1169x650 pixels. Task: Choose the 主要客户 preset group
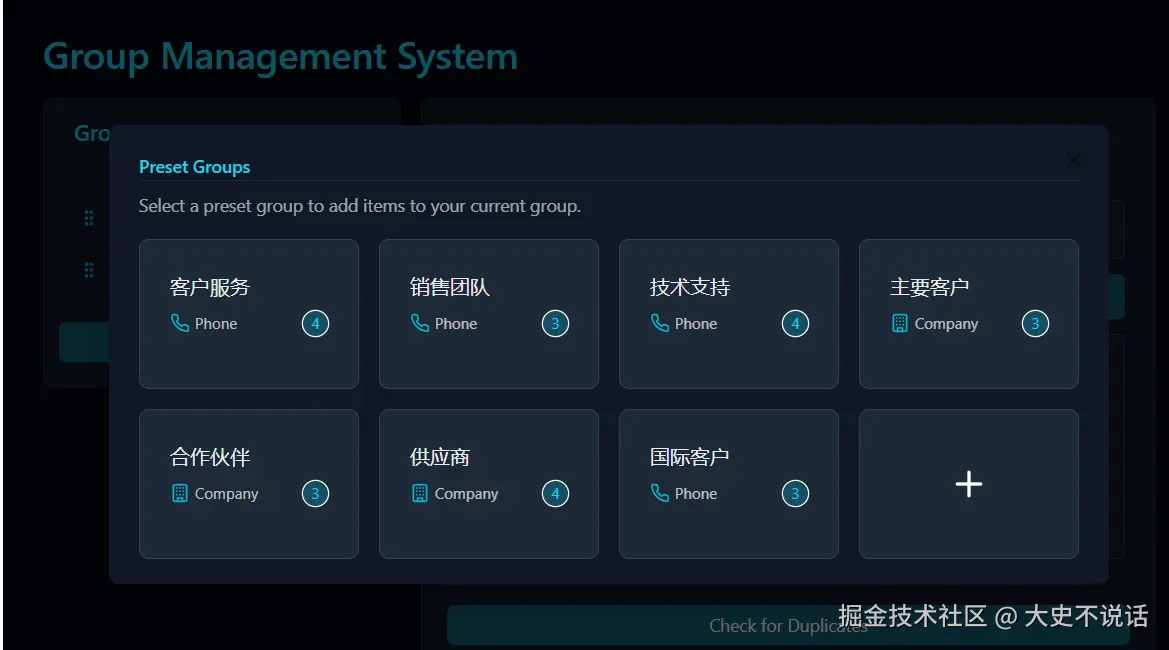967,313
